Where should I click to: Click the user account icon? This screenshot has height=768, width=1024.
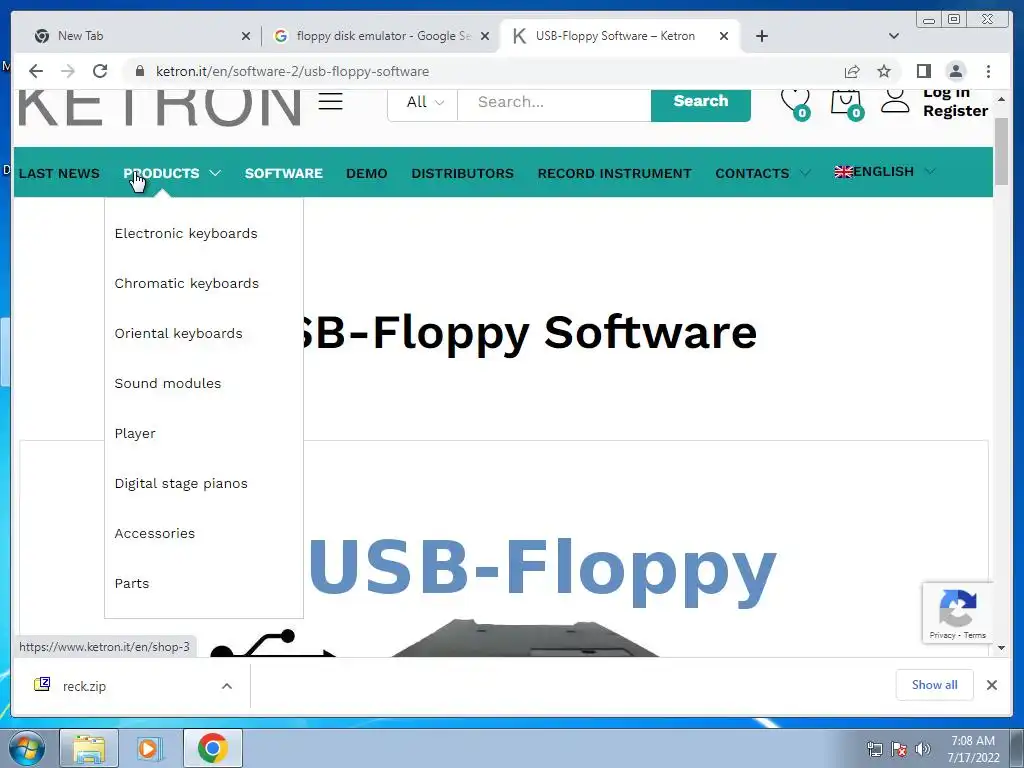895,101
